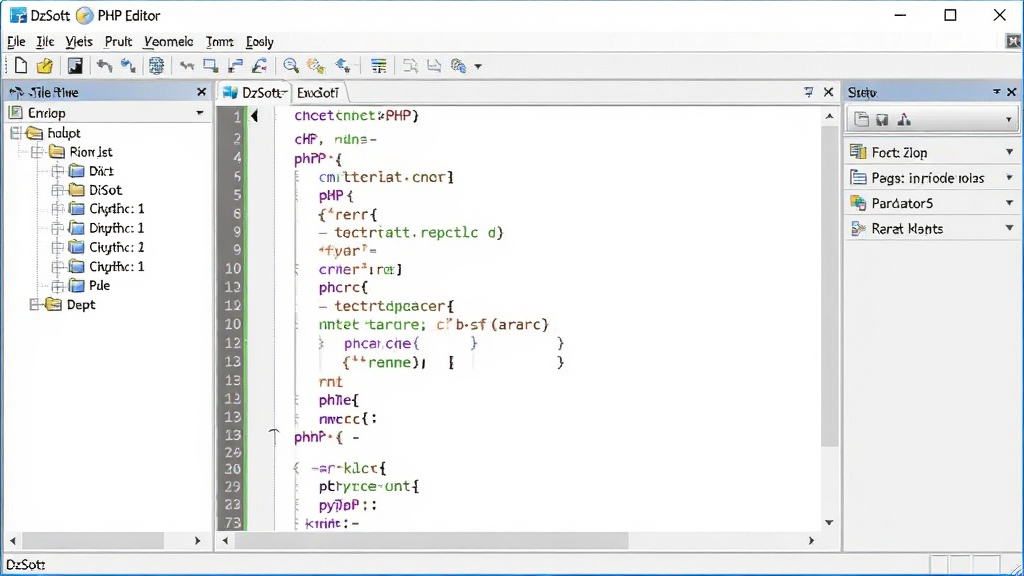Click the curved arrow icon before magnifier
The image size is (1024, 576).
coord(259,66)
